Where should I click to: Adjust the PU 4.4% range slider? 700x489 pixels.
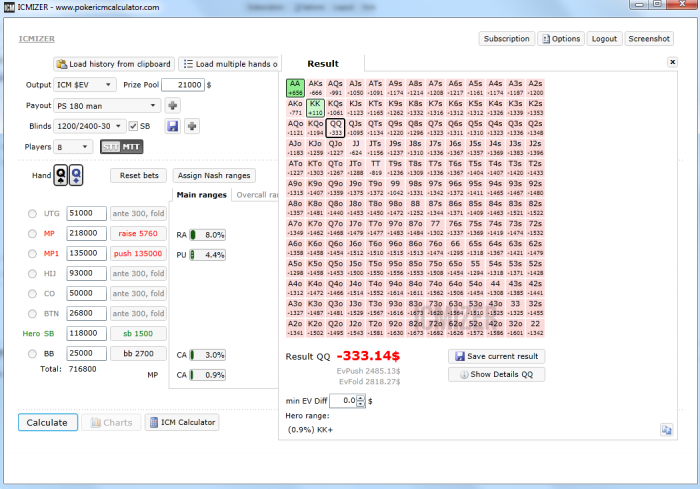tap(208, 255)
